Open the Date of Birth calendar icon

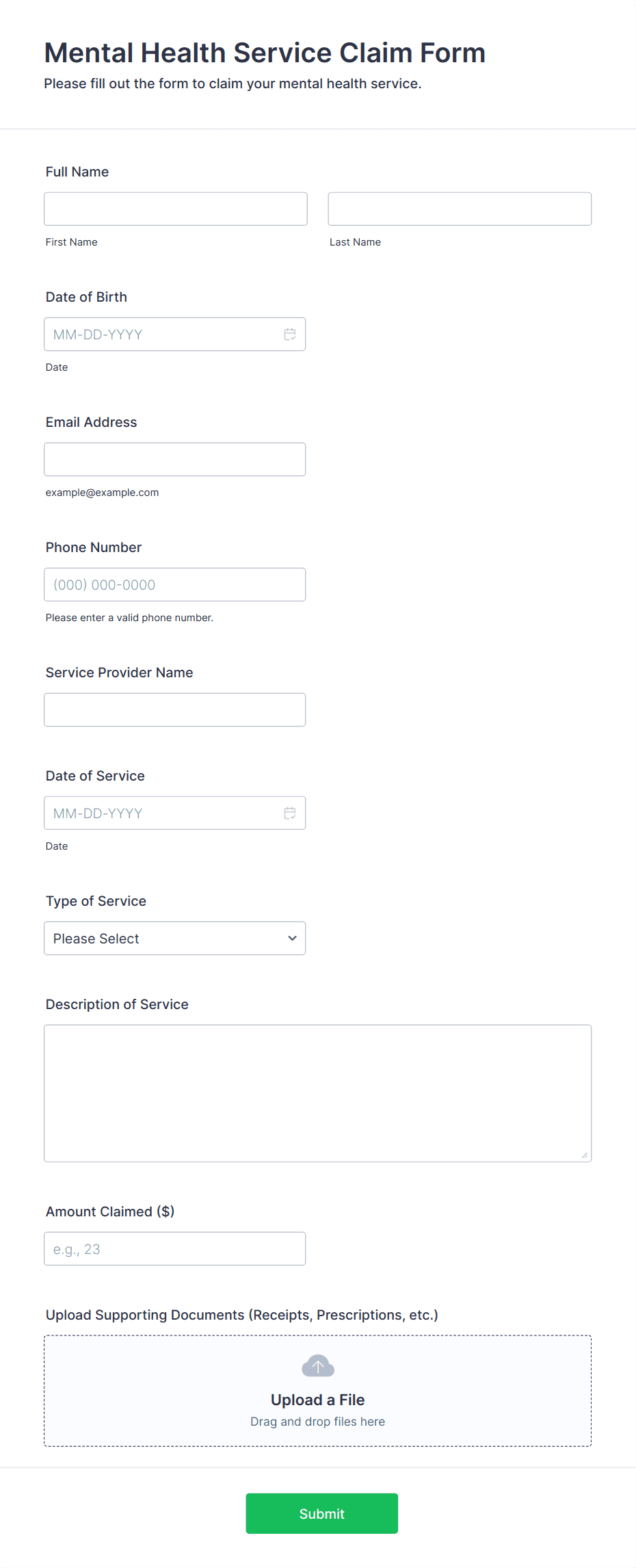pyautogui.click(x=290, y=335)
